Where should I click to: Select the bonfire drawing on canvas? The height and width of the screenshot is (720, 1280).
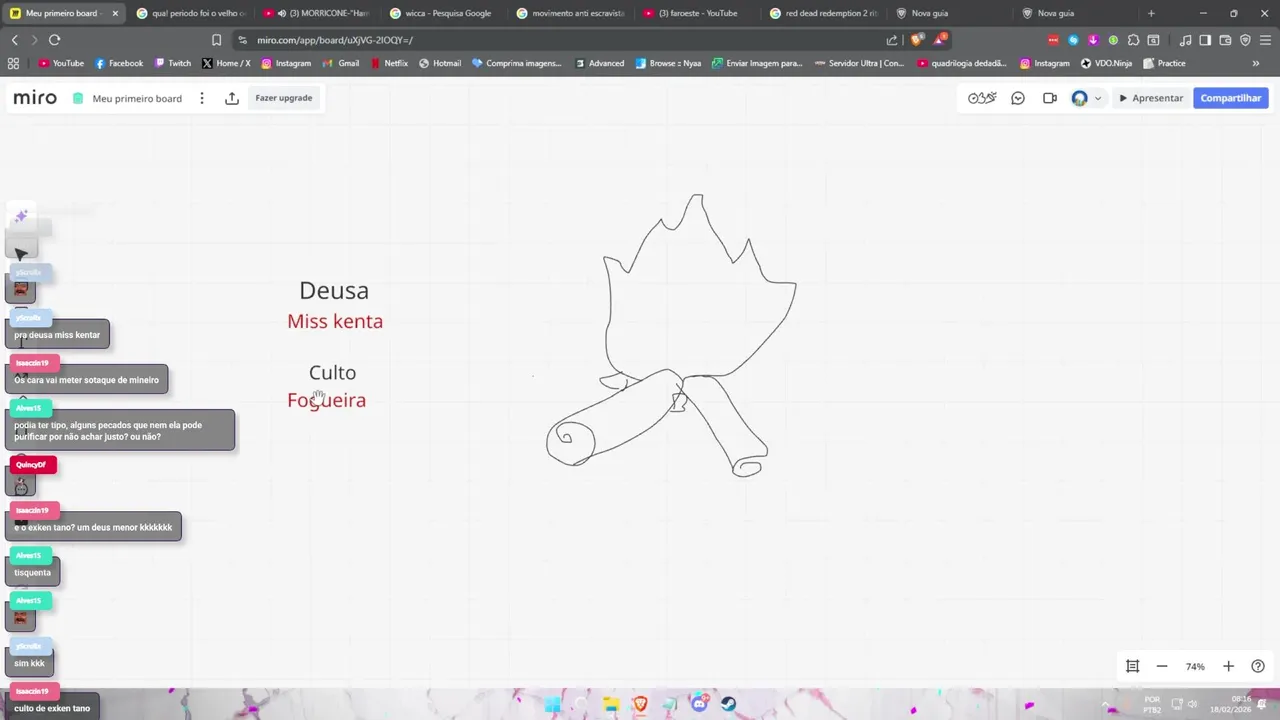coord(671,336)
